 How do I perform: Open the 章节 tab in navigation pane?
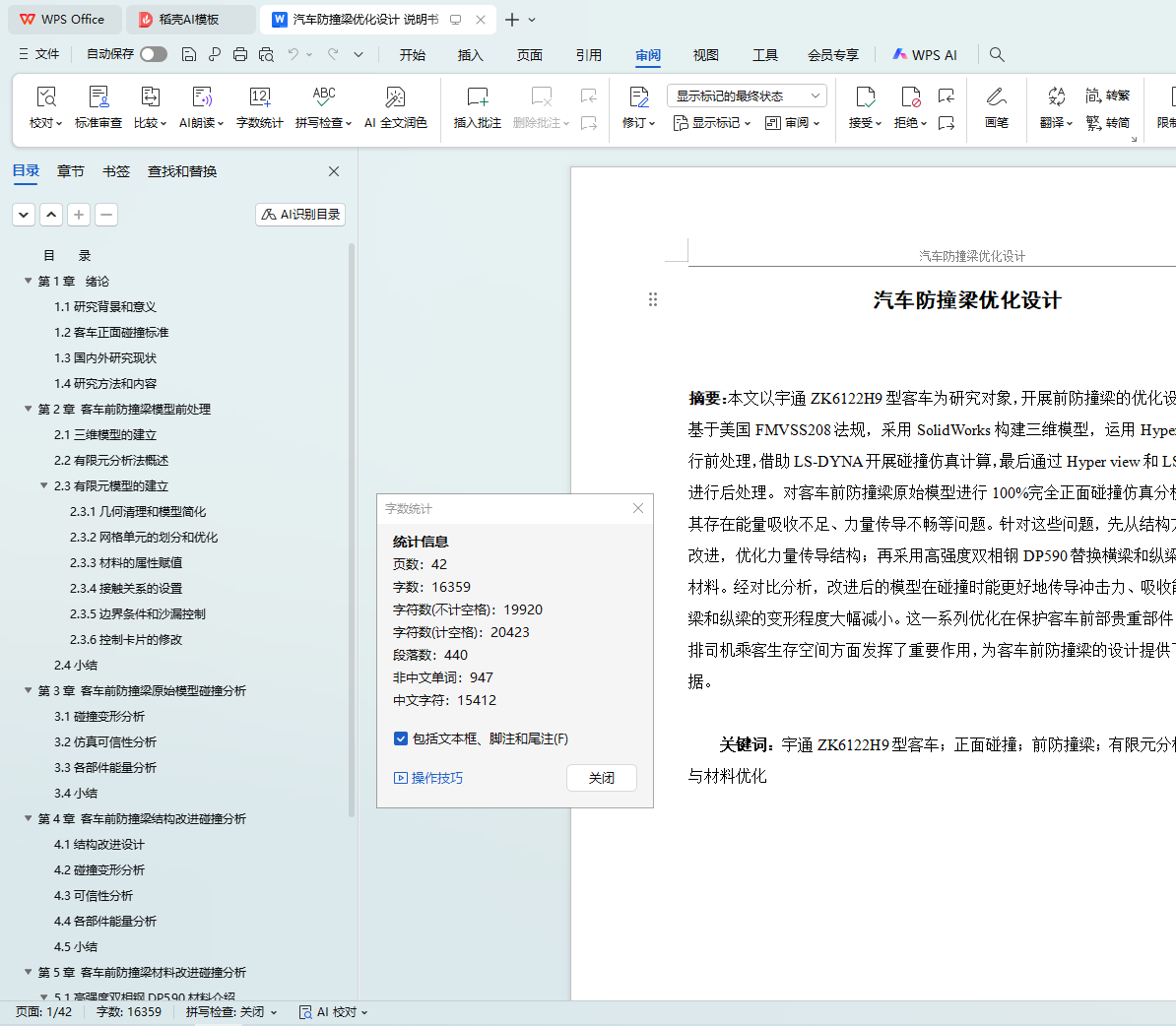click(71, 171)
